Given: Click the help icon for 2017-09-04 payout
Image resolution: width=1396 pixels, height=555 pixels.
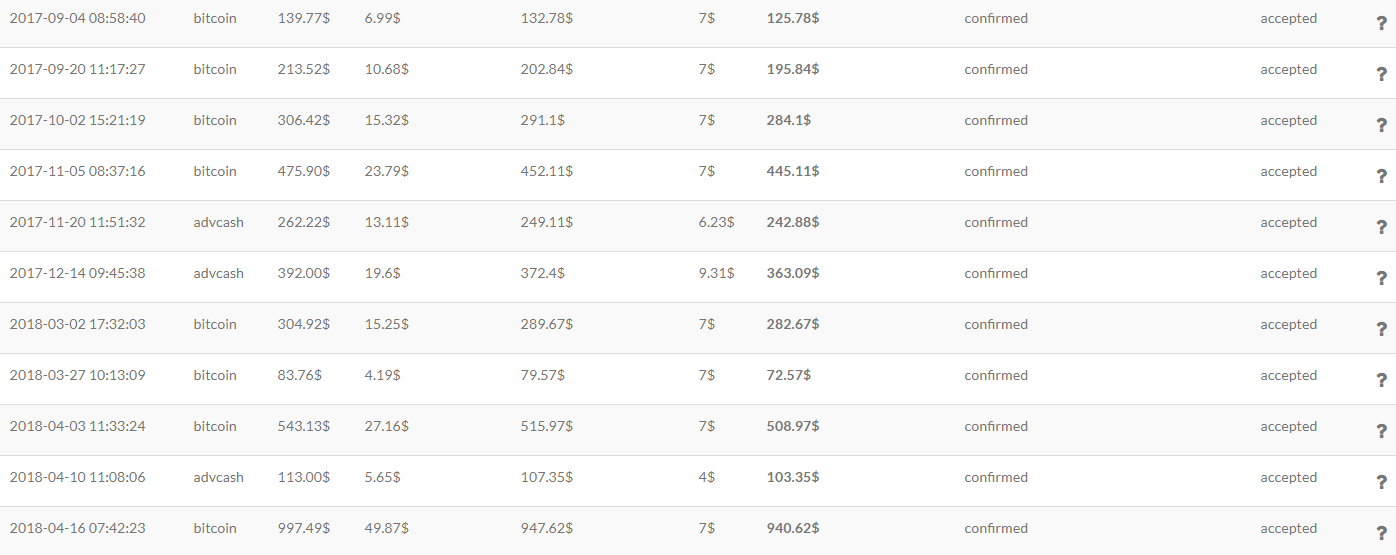Looking at the screenshot, I should pos(1381,23).
